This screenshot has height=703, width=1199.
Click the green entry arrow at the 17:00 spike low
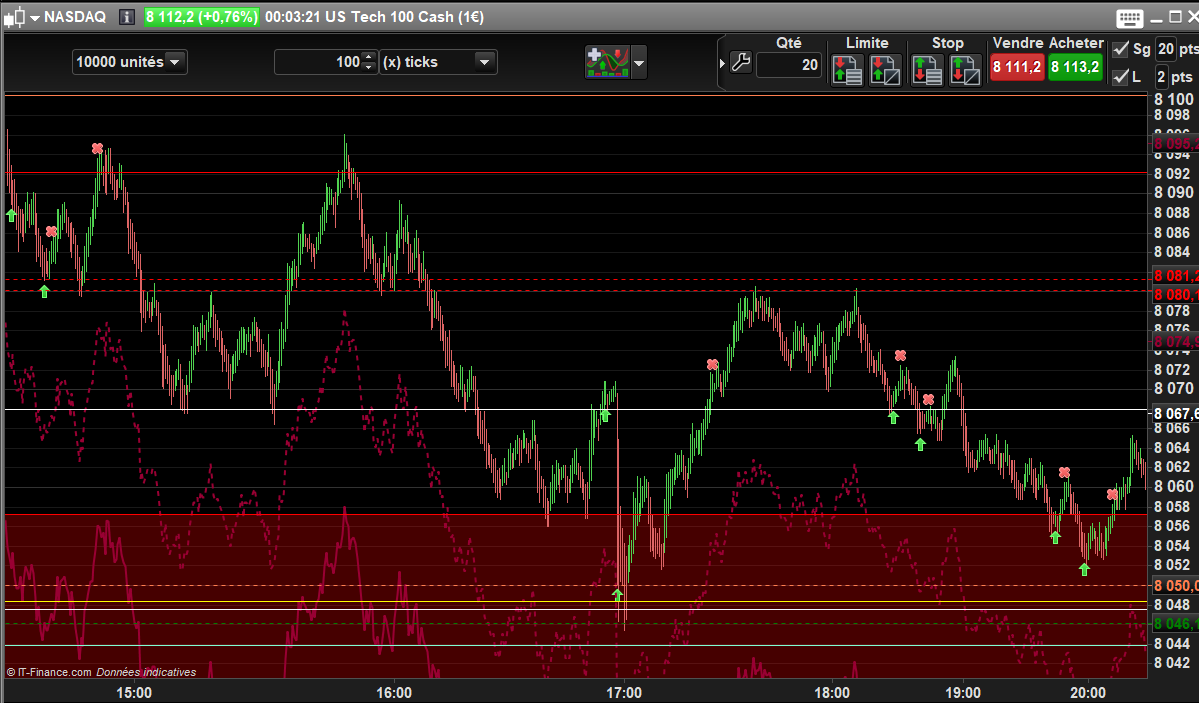618,594
